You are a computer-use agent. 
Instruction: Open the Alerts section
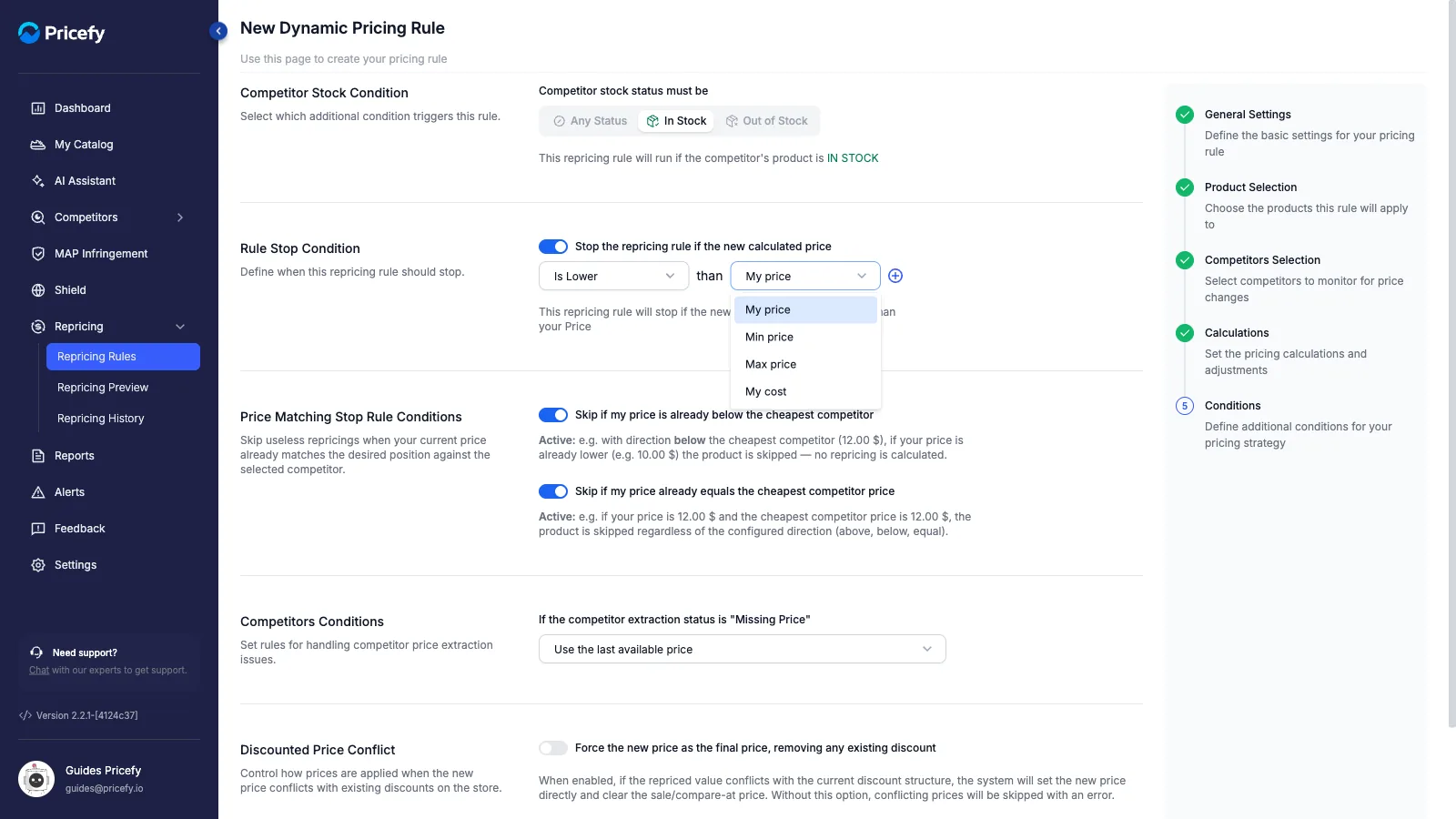(x=69, y=492)
